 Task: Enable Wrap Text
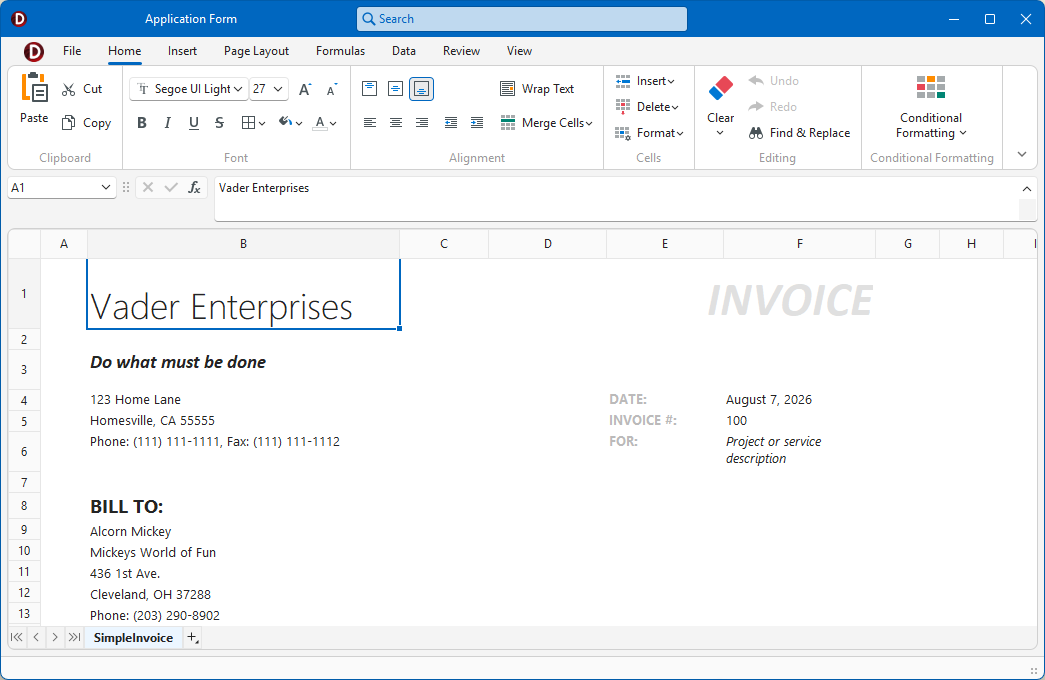(x=536, y=89)
